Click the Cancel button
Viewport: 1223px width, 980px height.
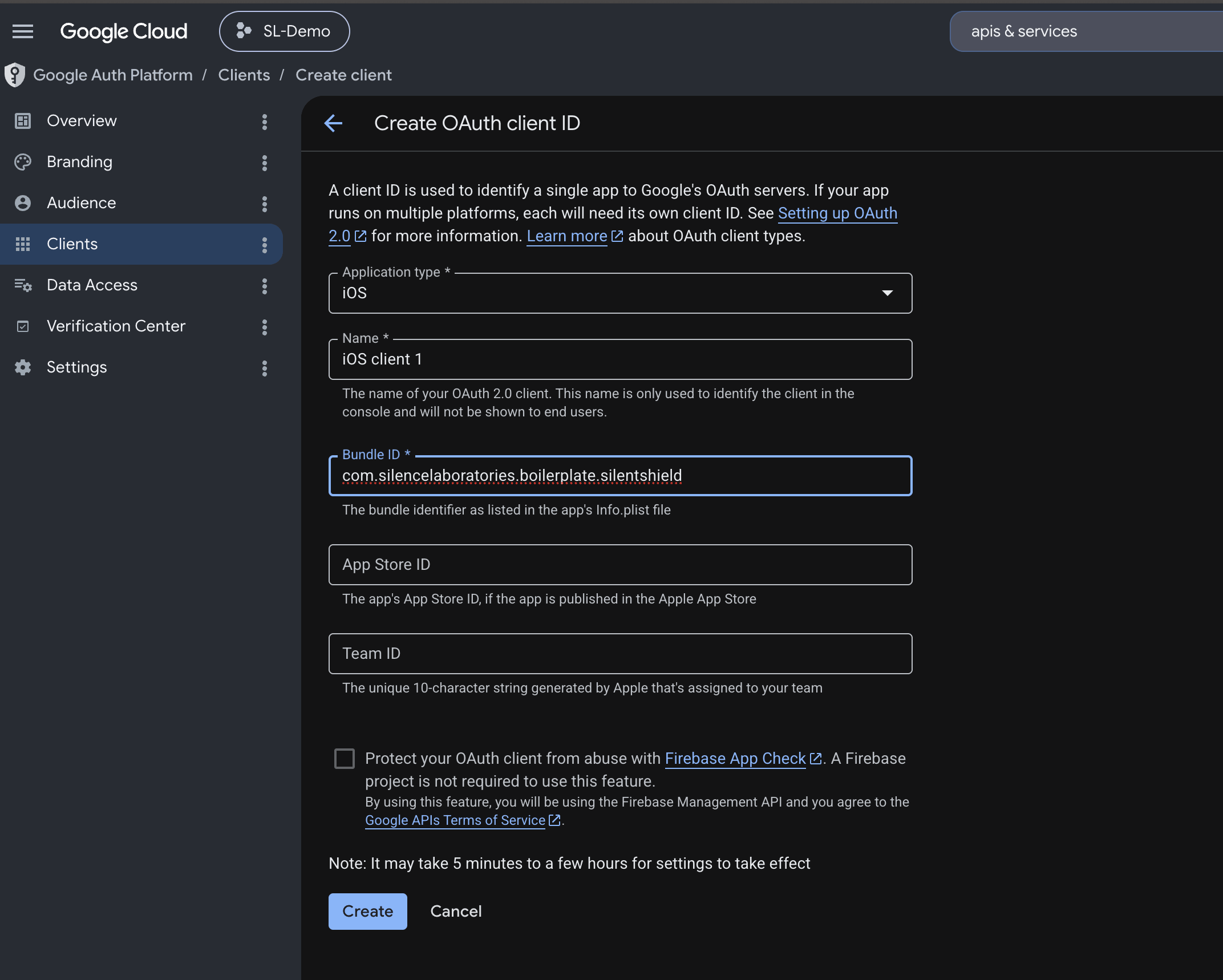coord(456,912)
